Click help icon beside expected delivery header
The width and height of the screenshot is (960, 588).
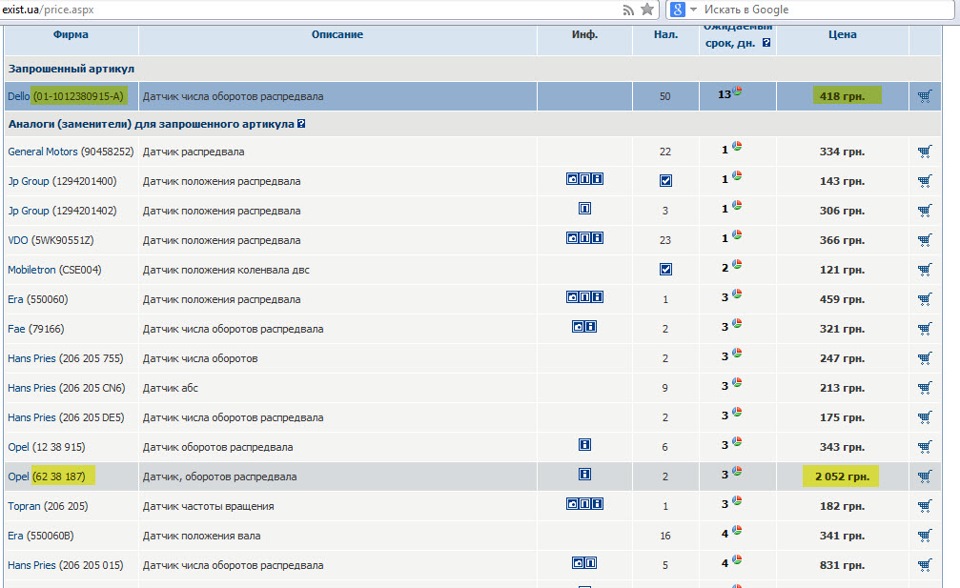click(767, 43)
